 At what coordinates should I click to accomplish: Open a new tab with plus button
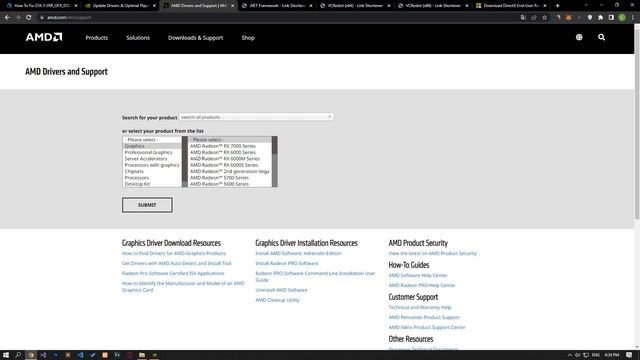pyautogui.click(x=558, y=6)
